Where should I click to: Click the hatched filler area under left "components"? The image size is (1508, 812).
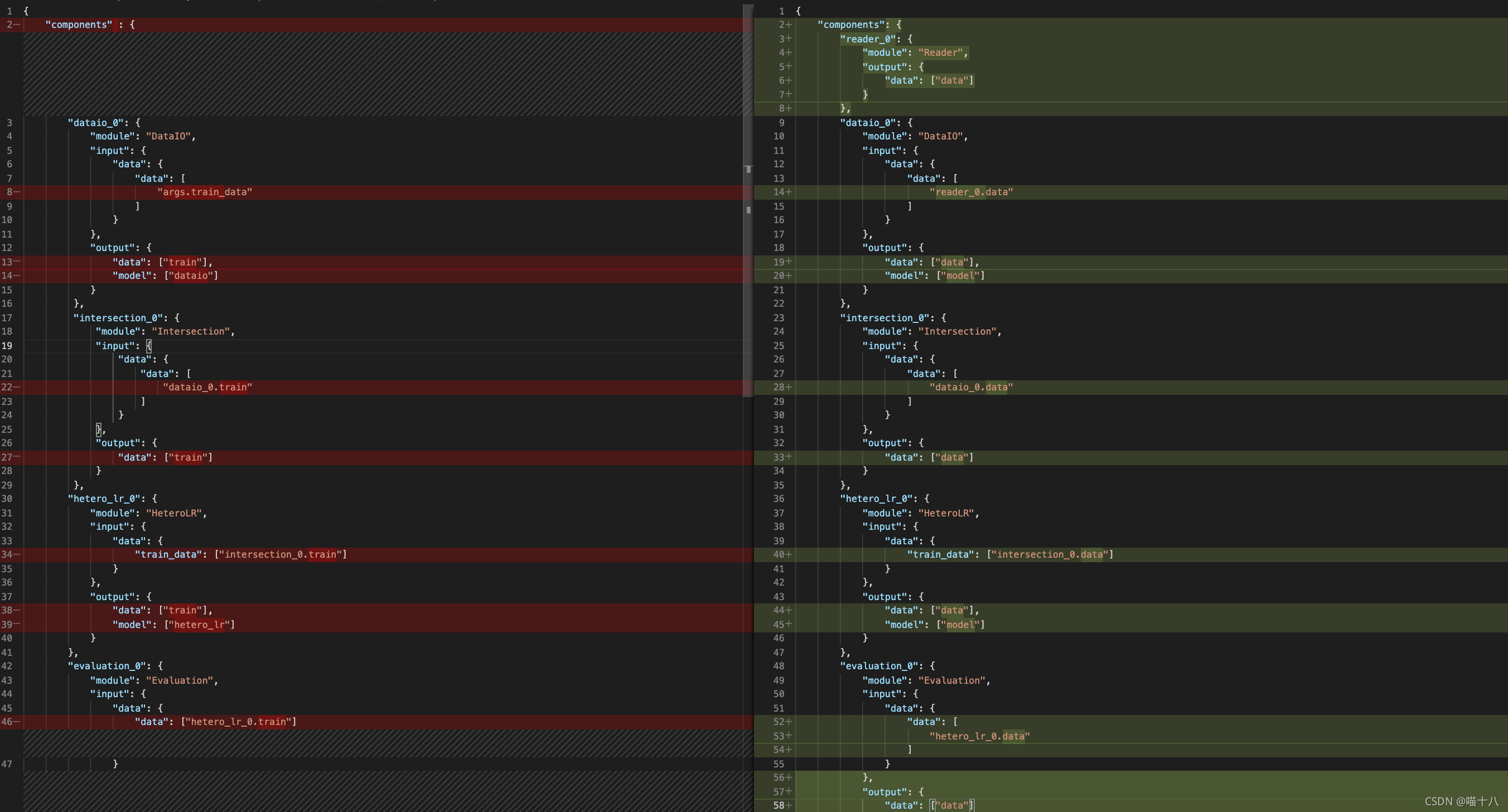click(x=380, y=73)
